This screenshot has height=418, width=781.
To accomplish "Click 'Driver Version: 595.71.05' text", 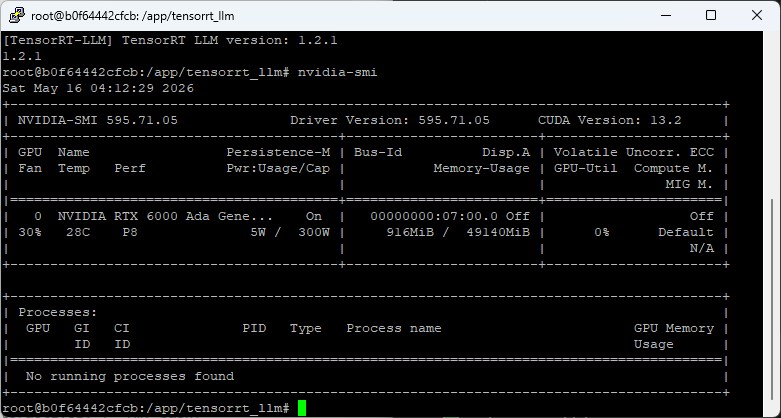I will (390, 121).
